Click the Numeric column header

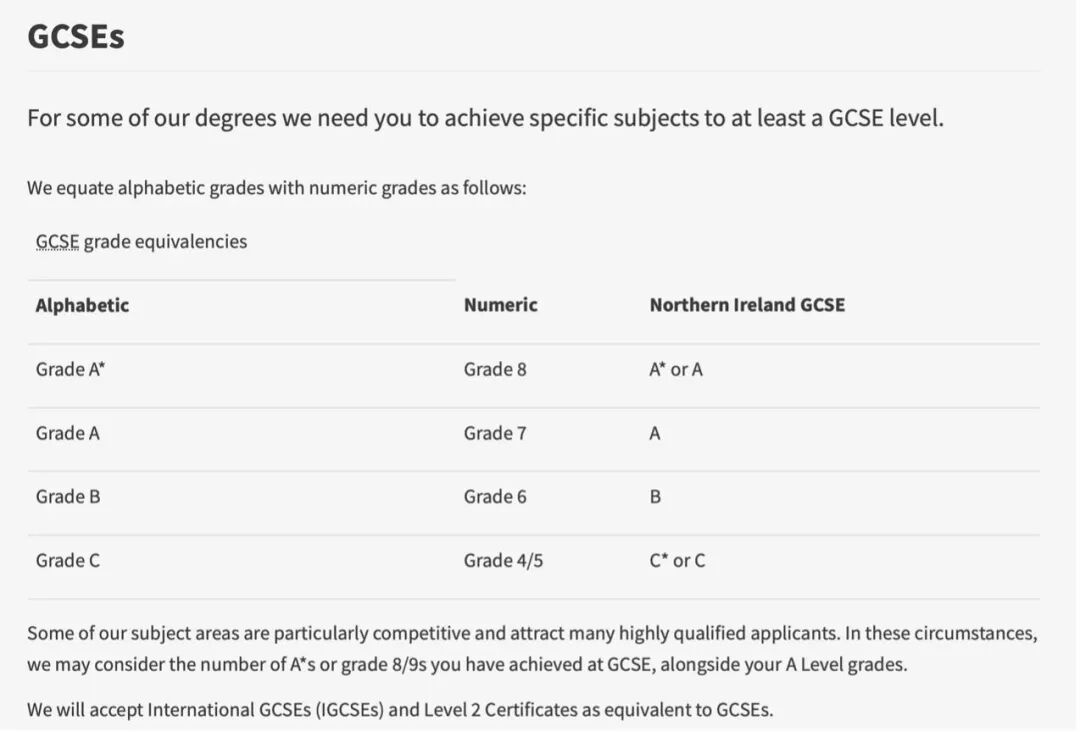(x=500, y=306)
